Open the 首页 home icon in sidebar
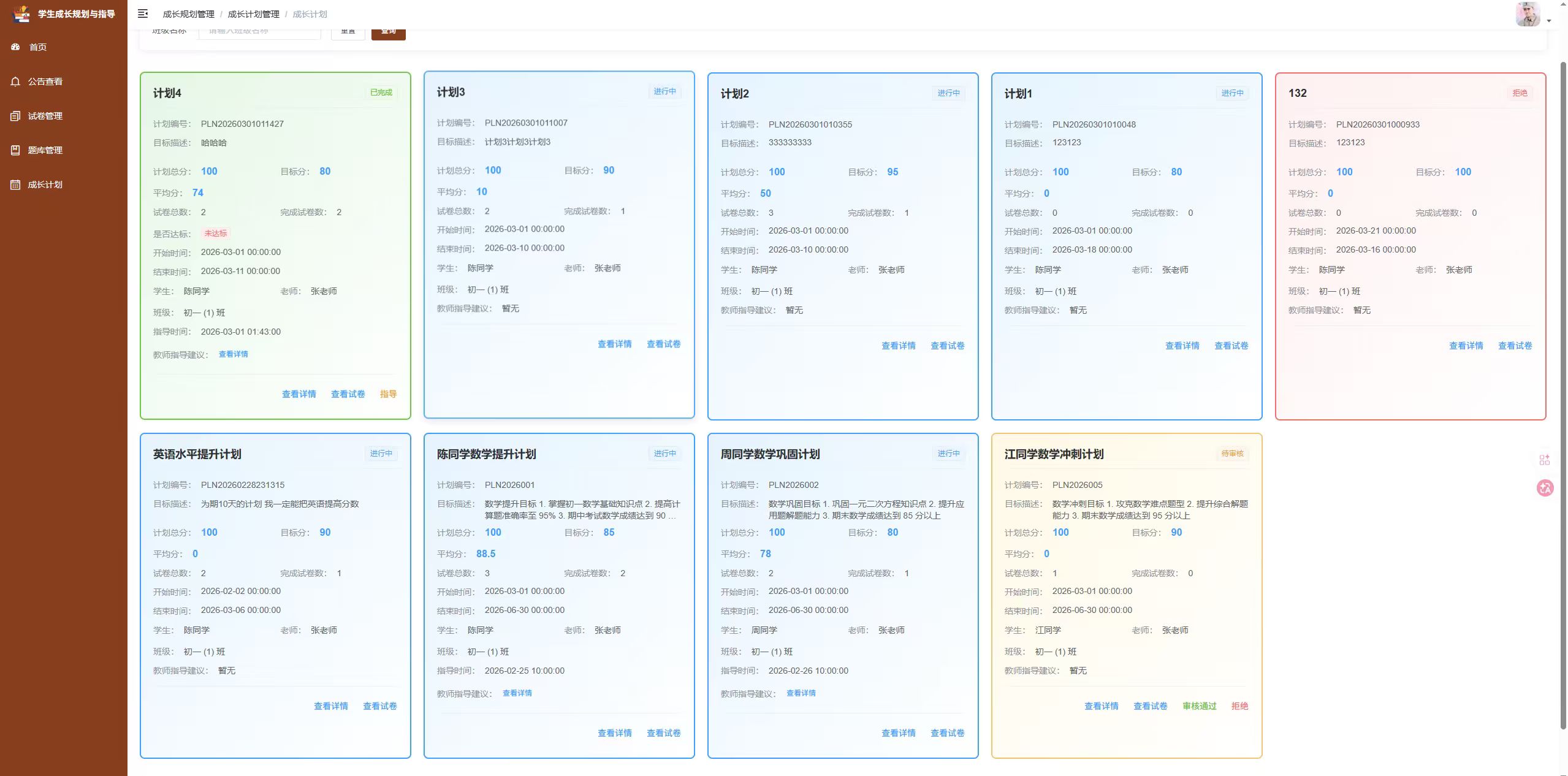The height and width of the screenshot is (776, 1568). [15, 47]
